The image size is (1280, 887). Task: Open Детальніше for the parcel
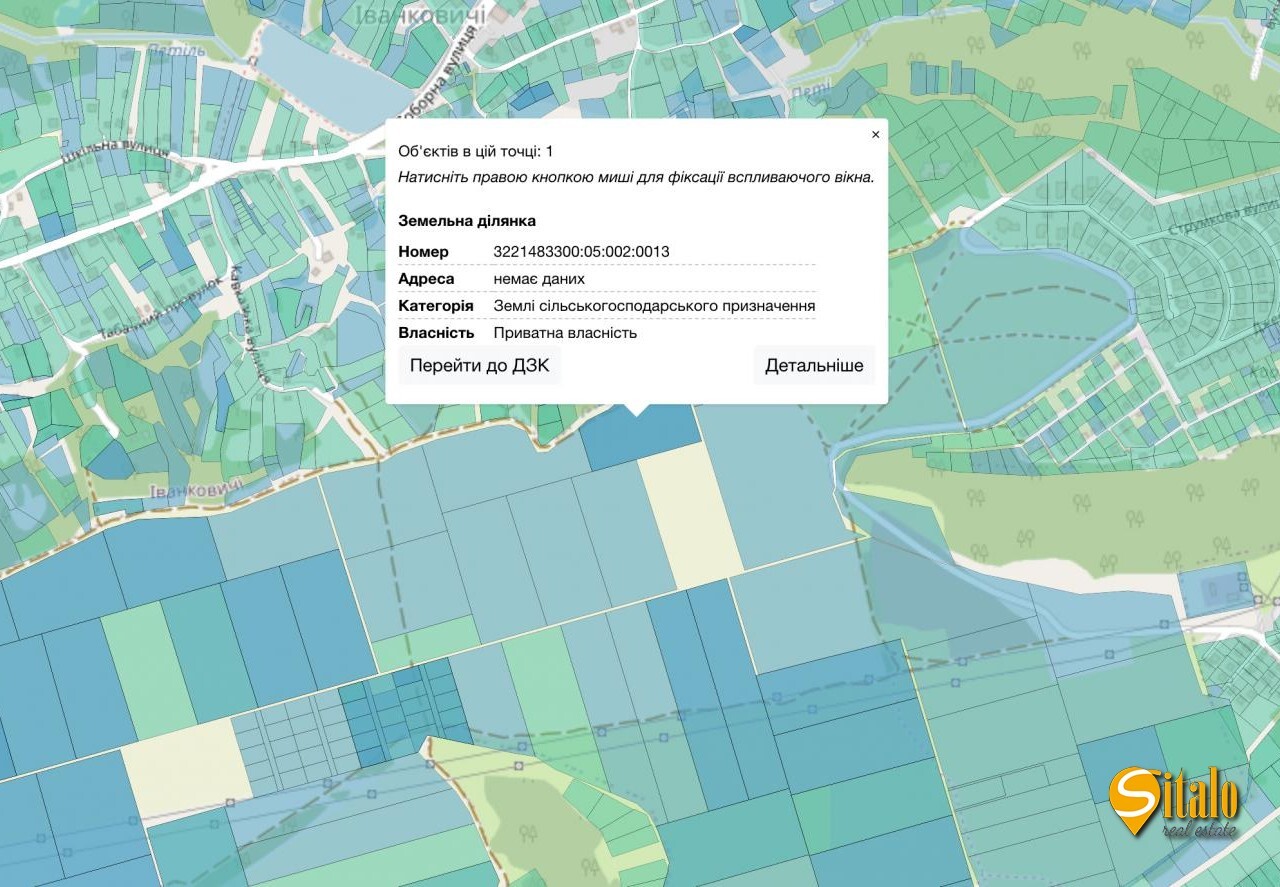point(813,366)
